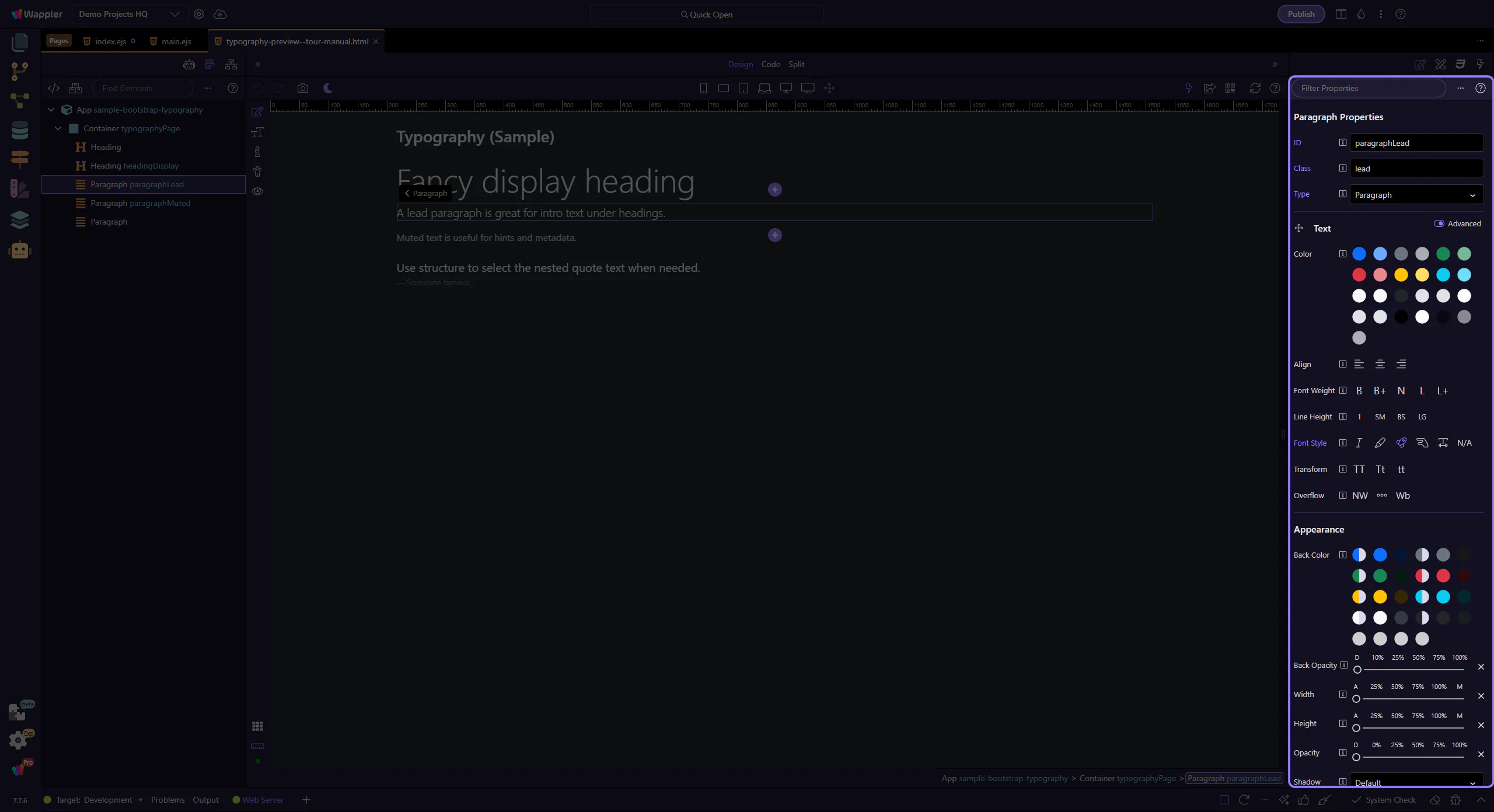This screenshot has height=812, width=1494.
Task: Select the mobile phone viewport icon
Action: point(703,88)
